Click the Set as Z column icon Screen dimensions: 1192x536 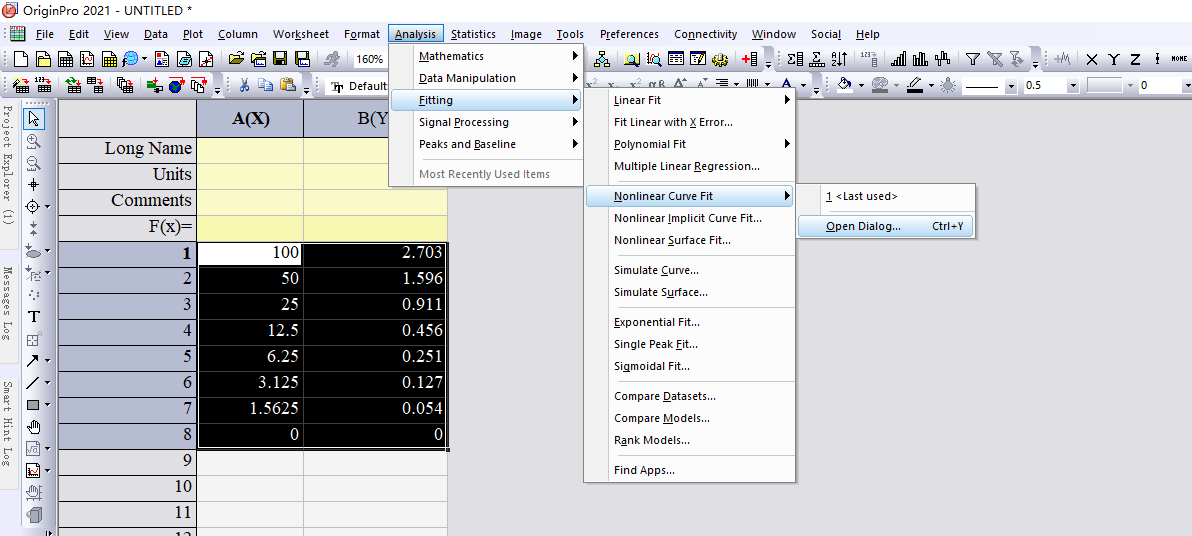[1135, 59]
